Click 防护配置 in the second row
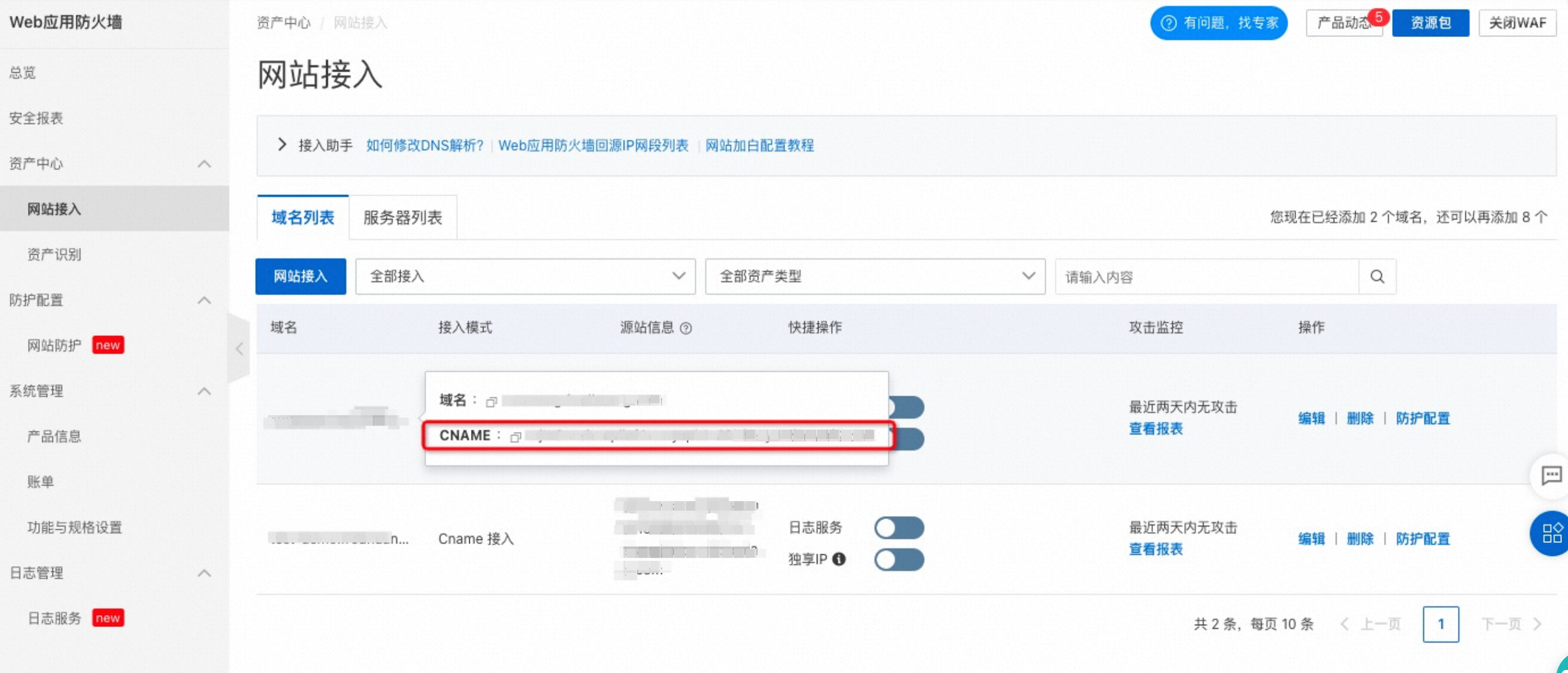The height and width of the screenshot is (673, 1568). click(1423, 539)
